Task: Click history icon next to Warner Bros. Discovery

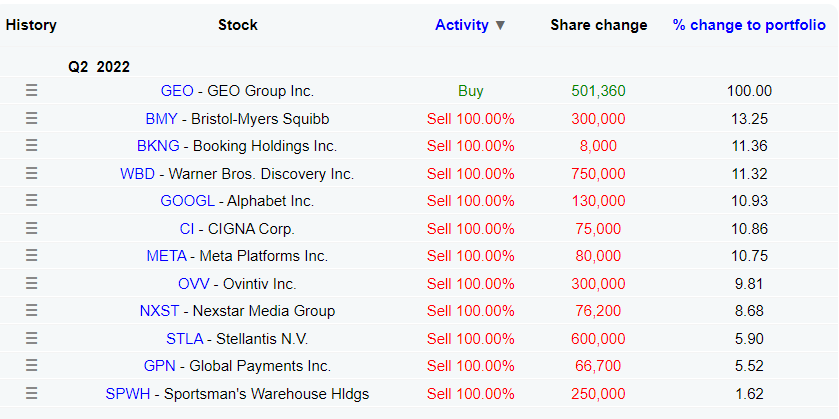Action: pyautogui.click(x=31, y=174)
